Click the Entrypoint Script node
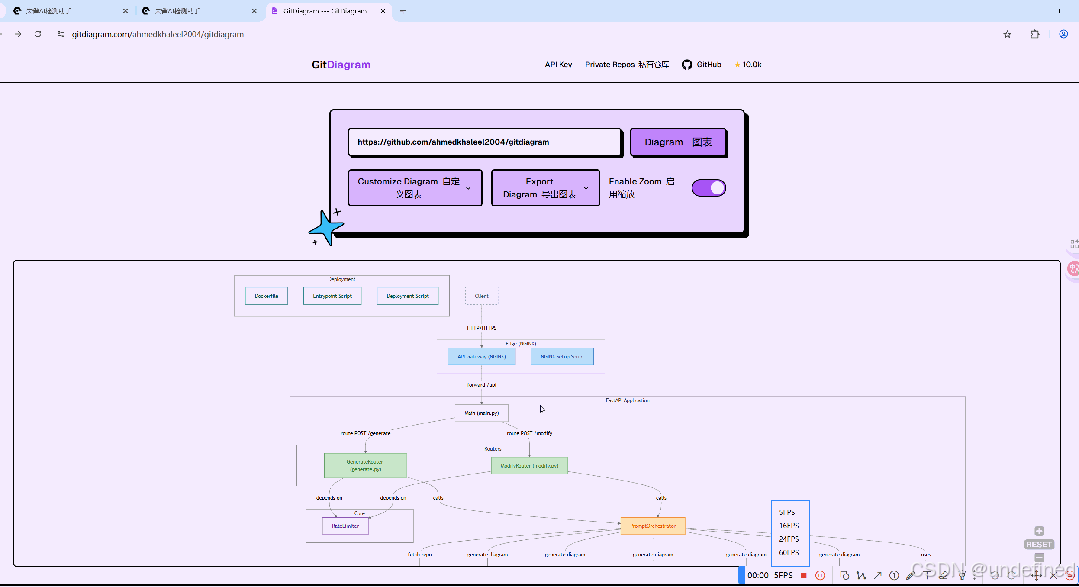 [x=332, y=296]
